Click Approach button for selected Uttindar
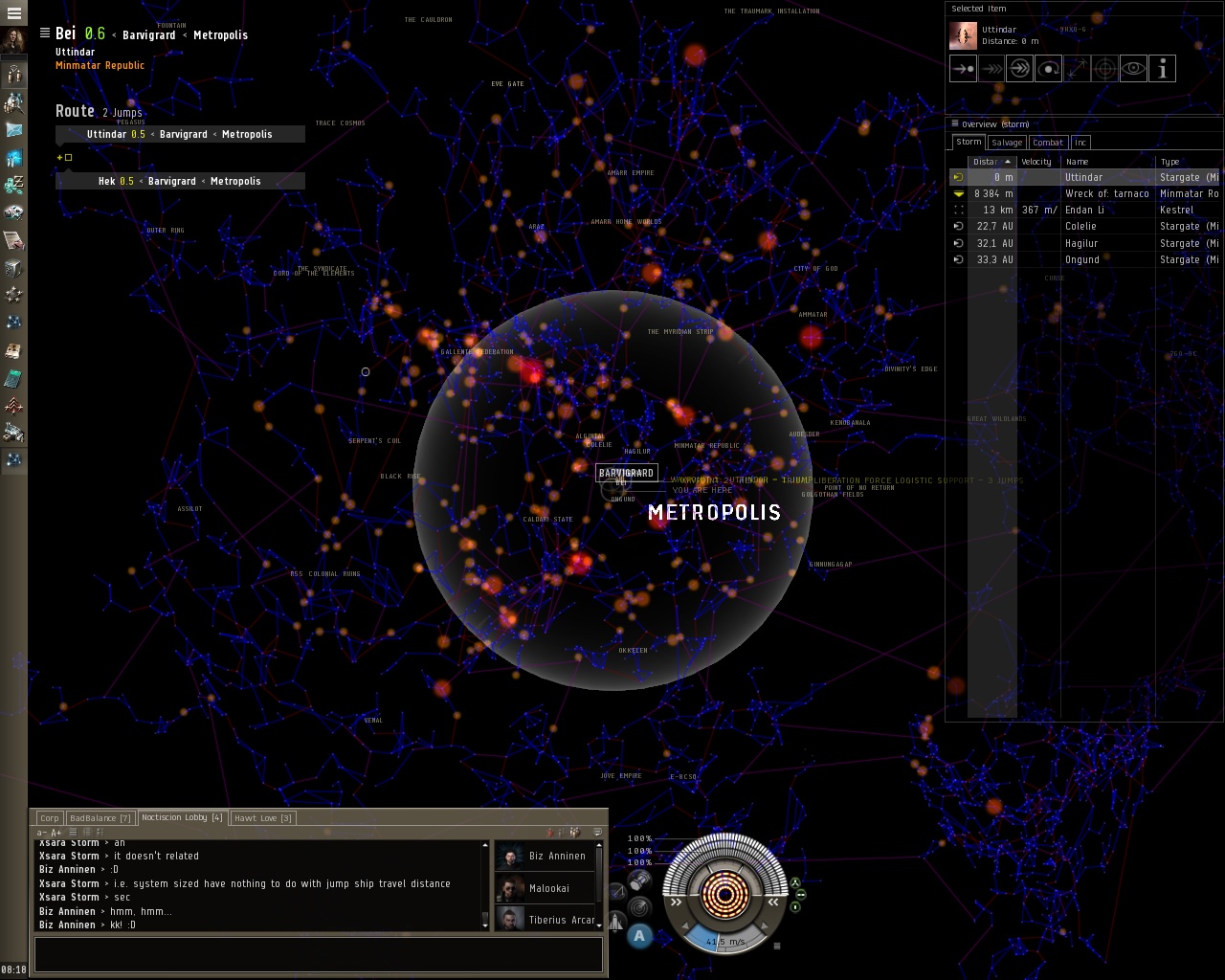The image size is (1225, 980). click(x=963, y=69)
